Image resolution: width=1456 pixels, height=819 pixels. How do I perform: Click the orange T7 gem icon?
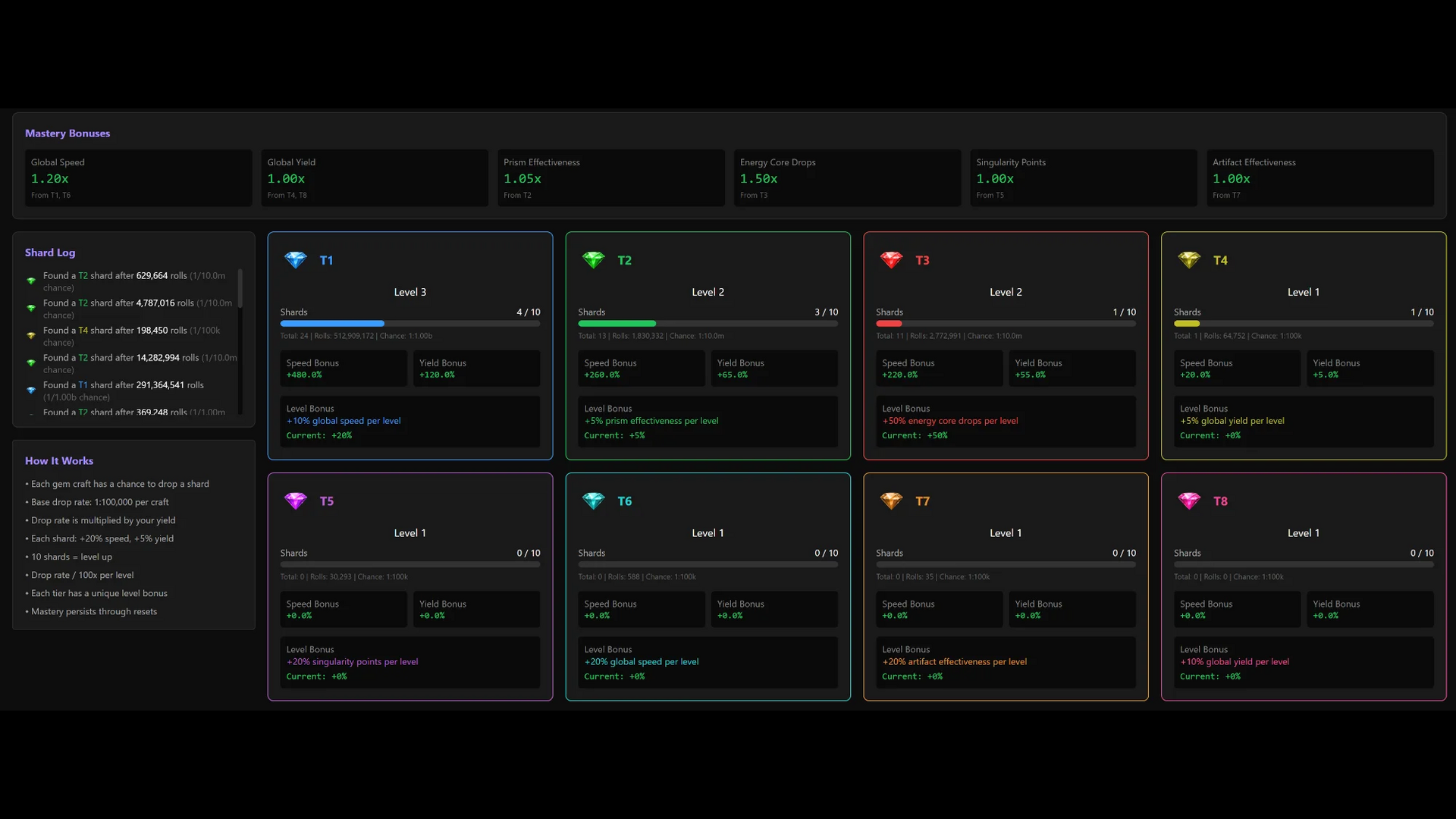click(891, 501)
